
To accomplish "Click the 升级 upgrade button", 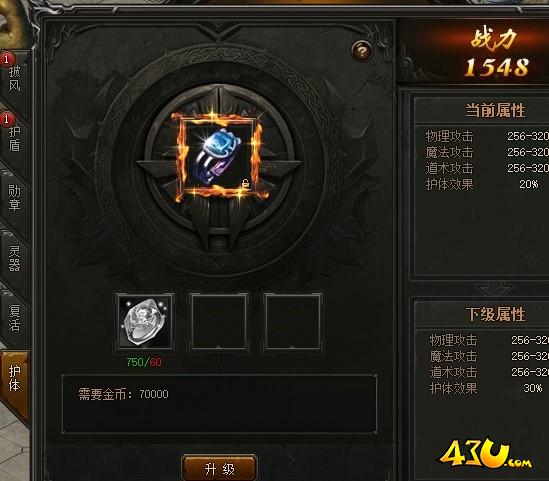I will click(220, 469).
